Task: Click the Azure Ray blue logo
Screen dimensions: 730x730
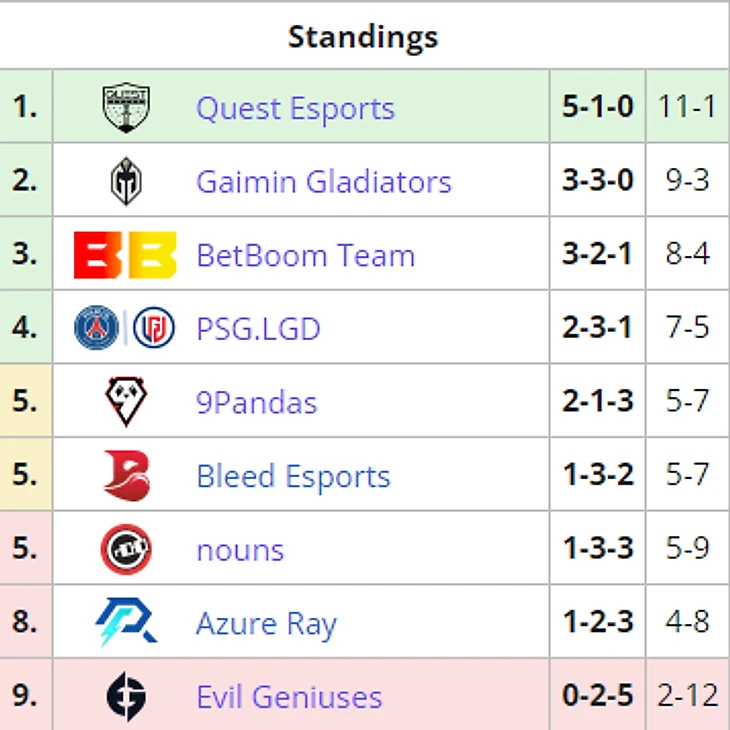Action: [x=126, y=622]
